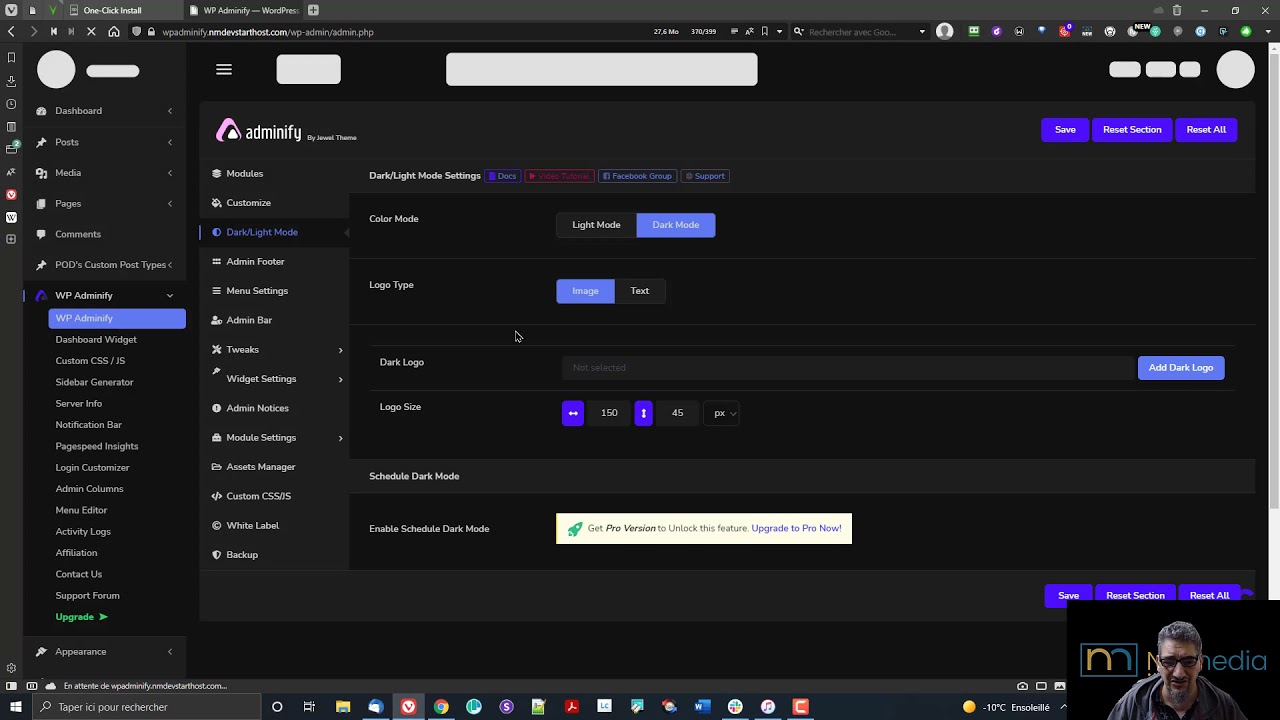The image size is (1280, 720).
Task: Open the Vivaldi downloads panel
Action: pos(11,81)
